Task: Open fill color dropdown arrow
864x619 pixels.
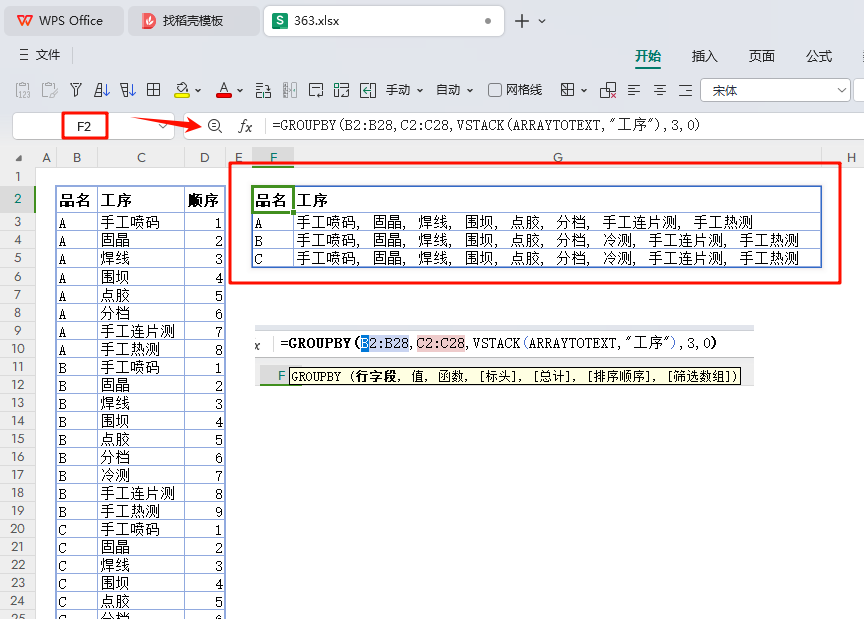Action: (x=198, y=90)
